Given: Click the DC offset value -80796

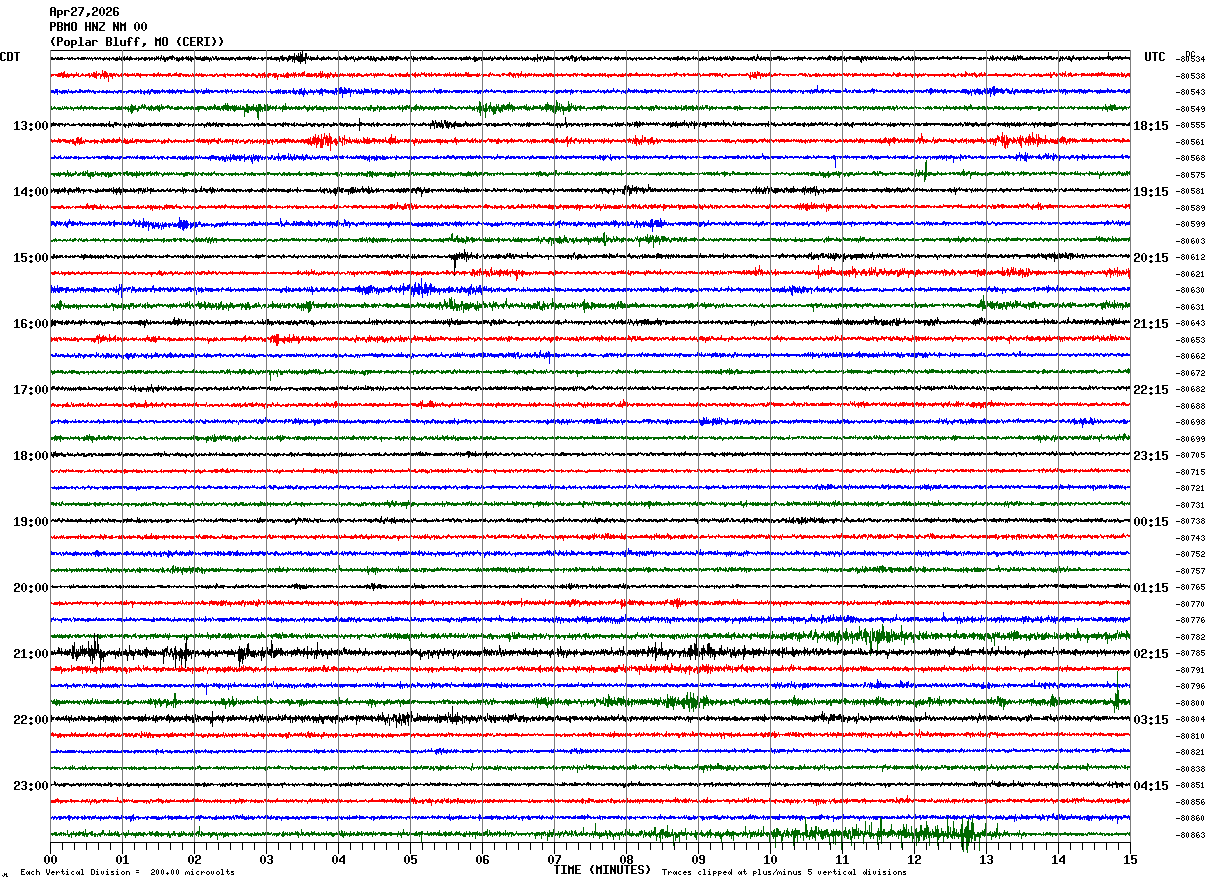Looking at the screenshot, I should tap(1190, 686).
